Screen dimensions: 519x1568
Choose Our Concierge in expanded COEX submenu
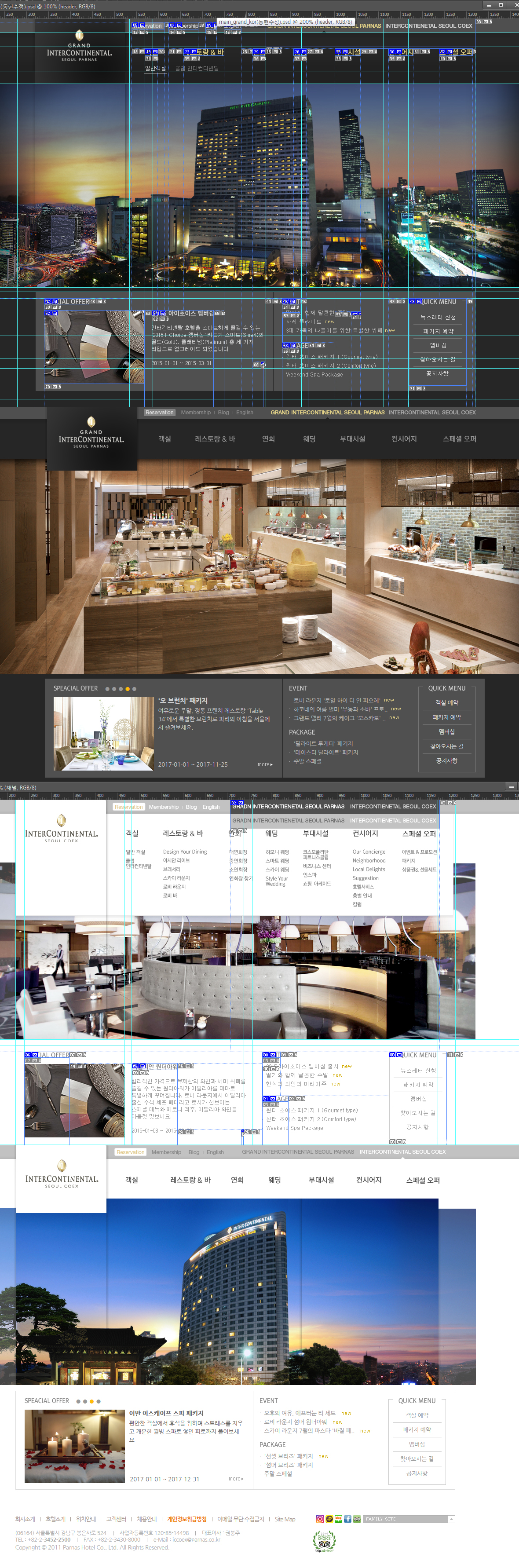[x=369, y=852]
